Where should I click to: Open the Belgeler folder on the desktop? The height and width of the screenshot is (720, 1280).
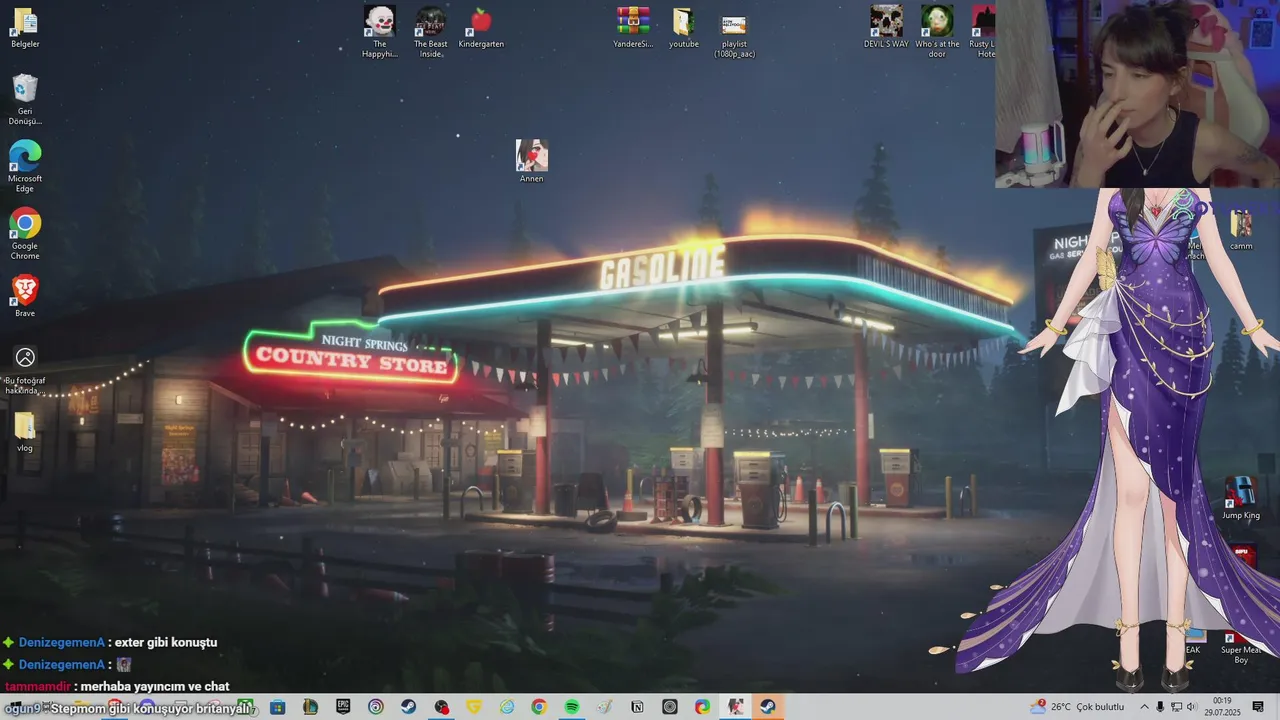click(25, 28)
